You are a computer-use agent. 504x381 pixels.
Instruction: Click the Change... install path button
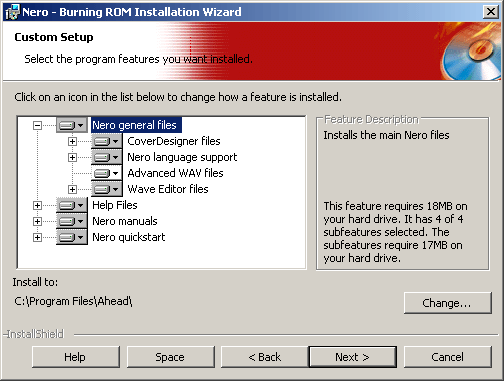tap(448, 303)
